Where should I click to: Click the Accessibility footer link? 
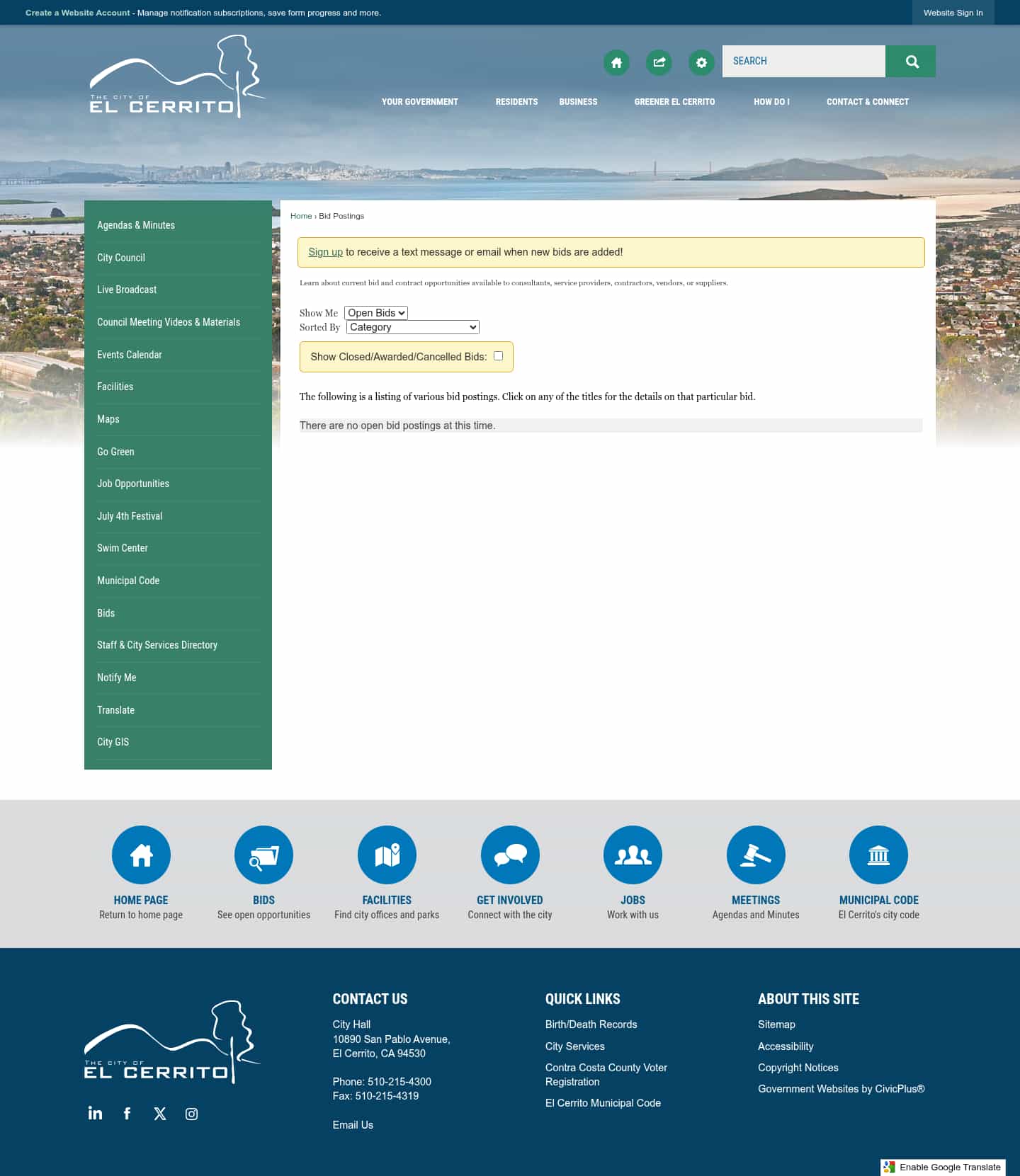click(786, 1046)
